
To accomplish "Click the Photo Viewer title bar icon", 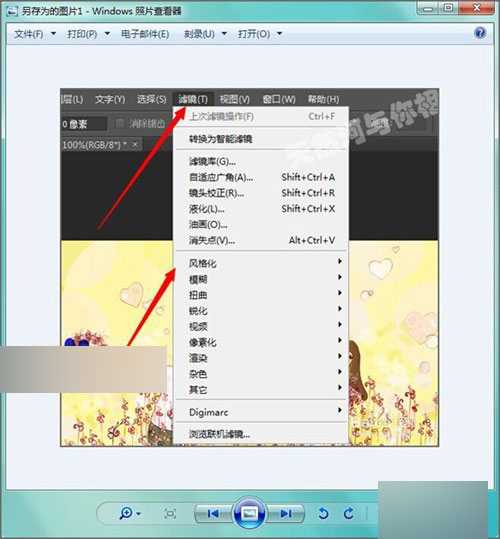I will (x=12, y=11).
